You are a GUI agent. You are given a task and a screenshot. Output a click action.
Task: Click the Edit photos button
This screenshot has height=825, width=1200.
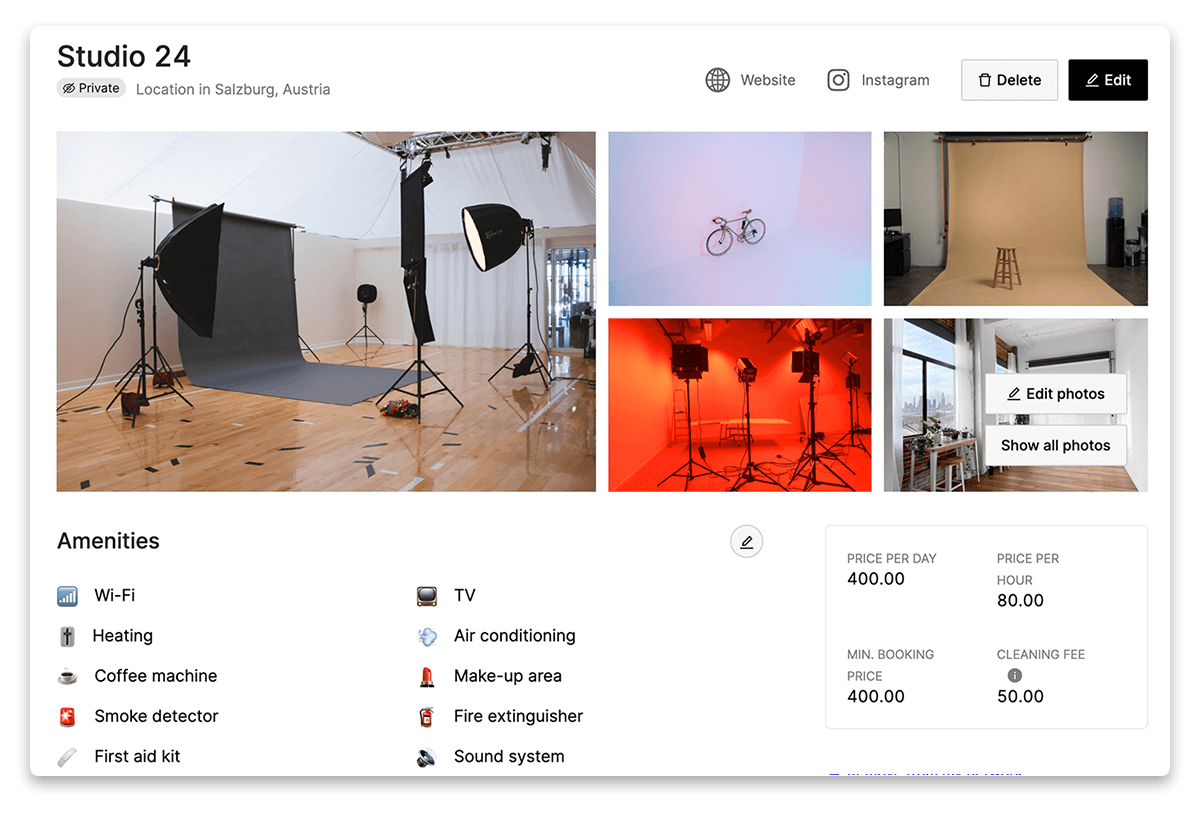pyautogui.click(x=1056, y=394)
